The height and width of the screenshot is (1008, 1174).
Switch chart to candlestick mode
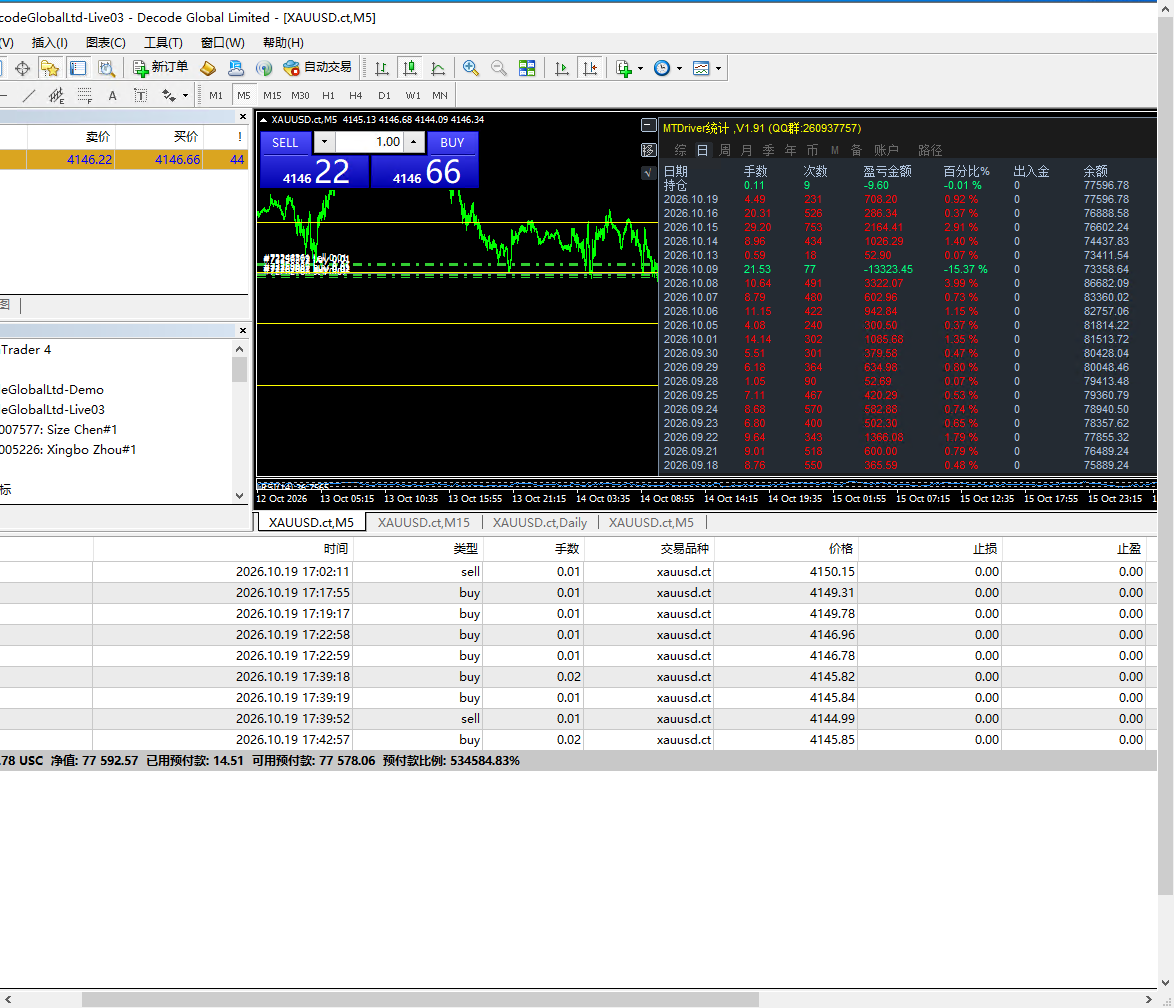point(410,68)
